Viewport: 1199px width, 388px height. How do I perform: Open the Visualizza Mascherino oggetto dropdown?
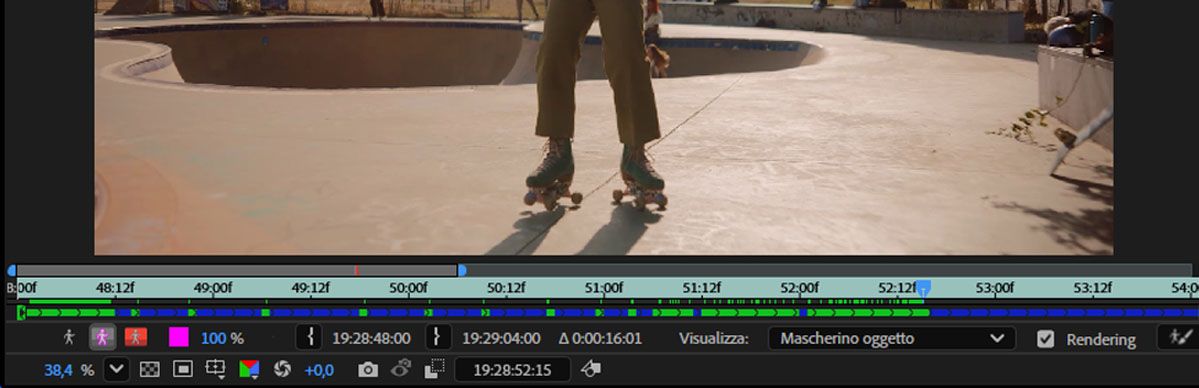tap(892, 338)
